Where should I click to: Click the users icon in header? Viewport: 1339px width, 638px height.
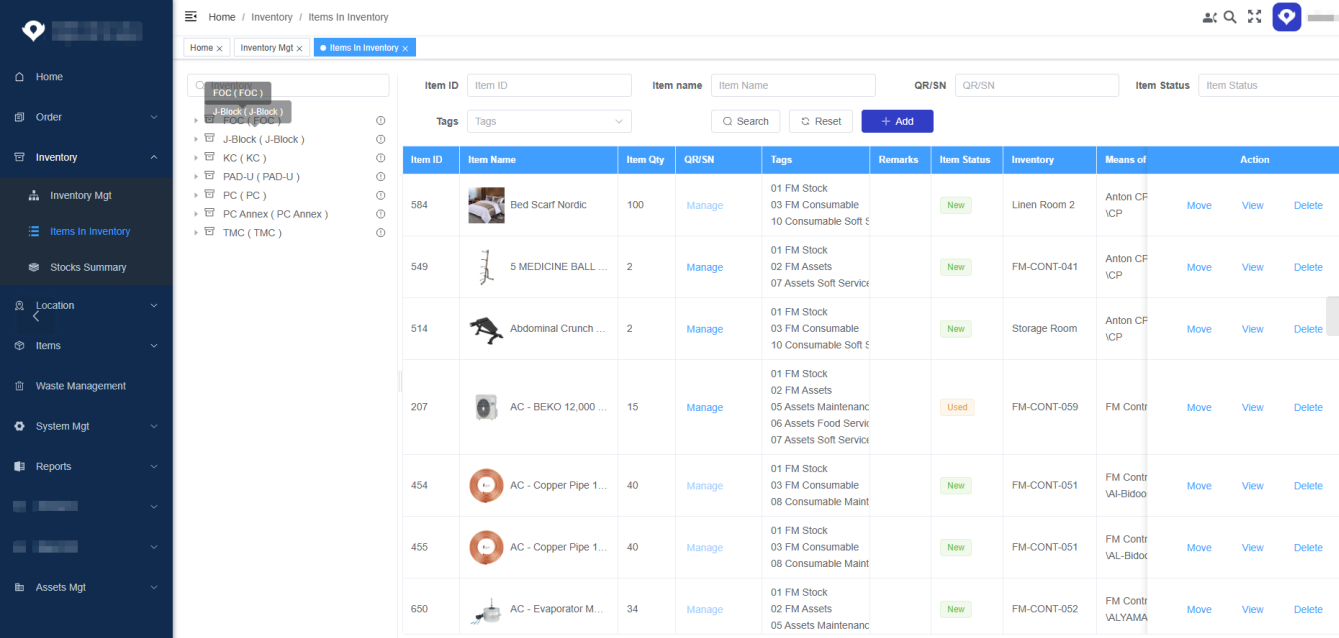[1209, 17]
